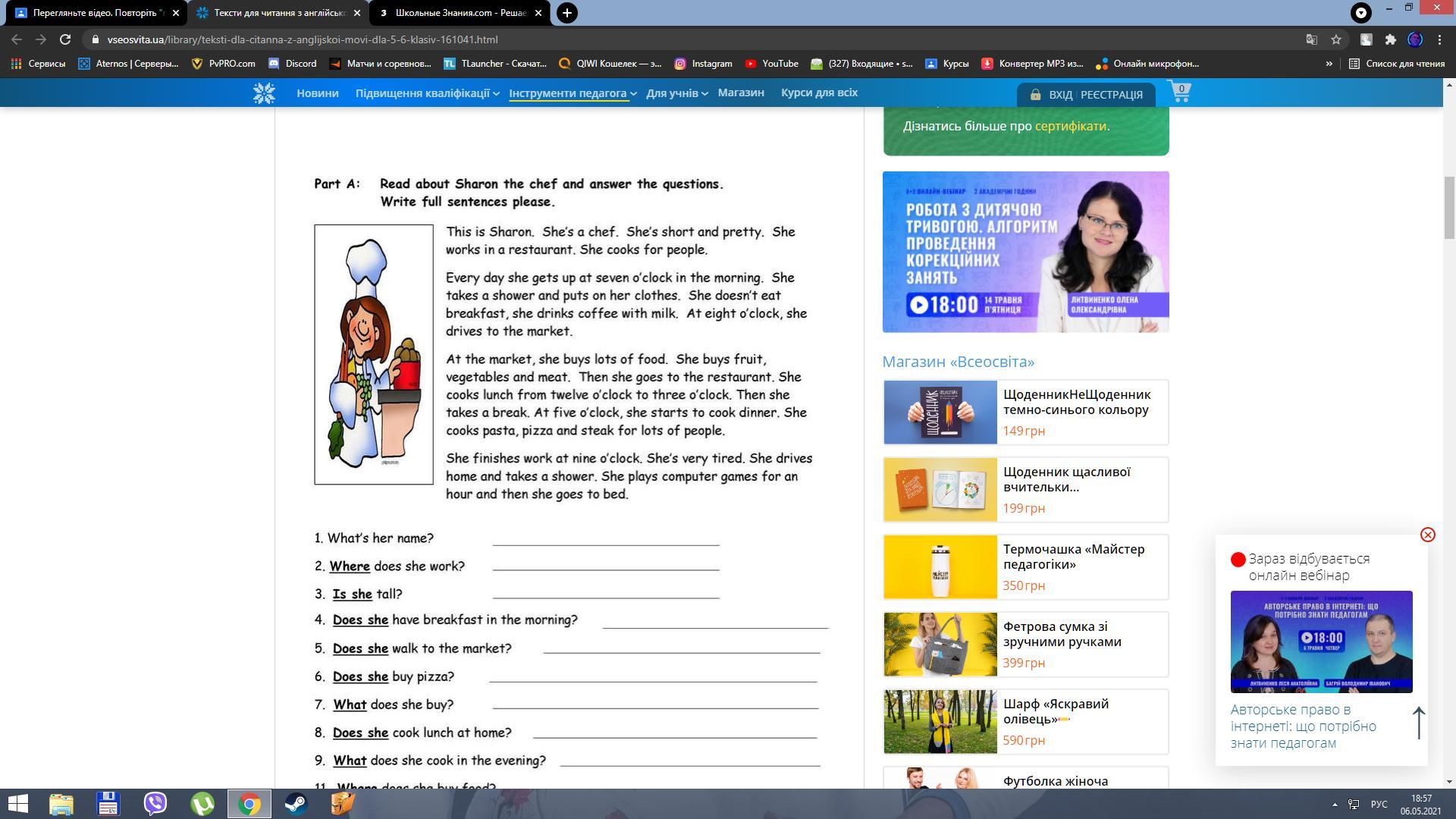Open Chrome's three-dot menu
The width and height of the screenshot is (1456, 819).
(1439, 39)
